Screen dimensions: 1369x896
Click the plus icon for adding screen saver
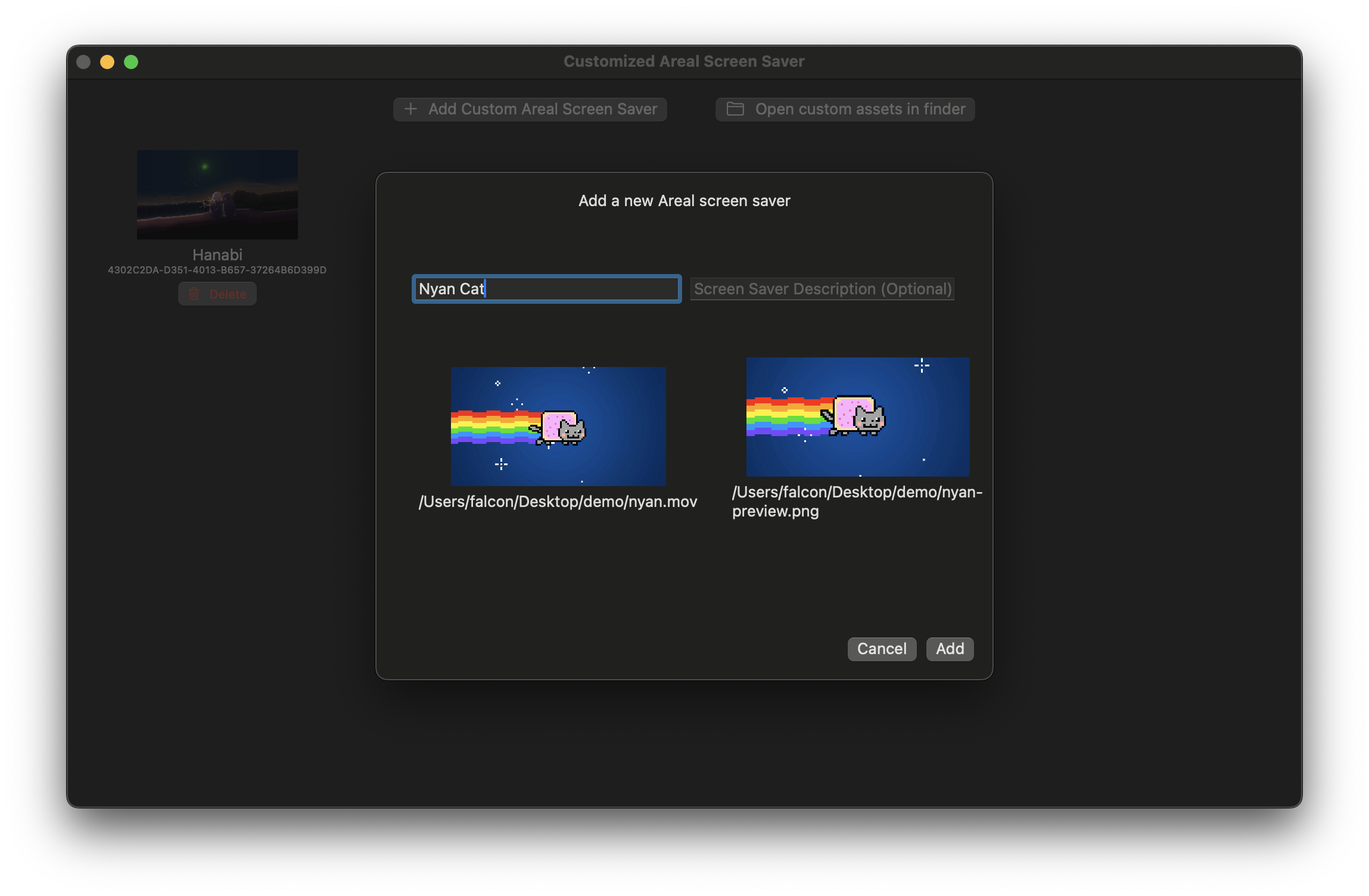410,109
